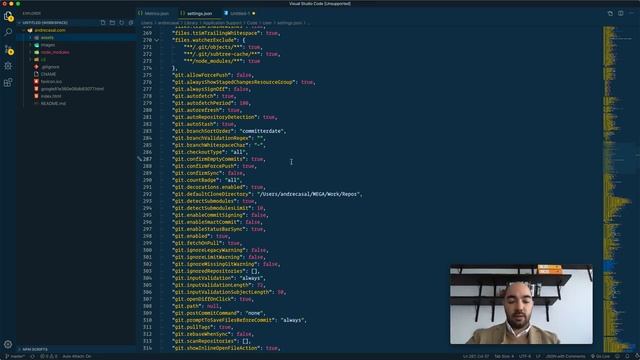This screenshot has height=360, width=640.
Task: Click the Split Editor icon
Action: click(620, 13)
